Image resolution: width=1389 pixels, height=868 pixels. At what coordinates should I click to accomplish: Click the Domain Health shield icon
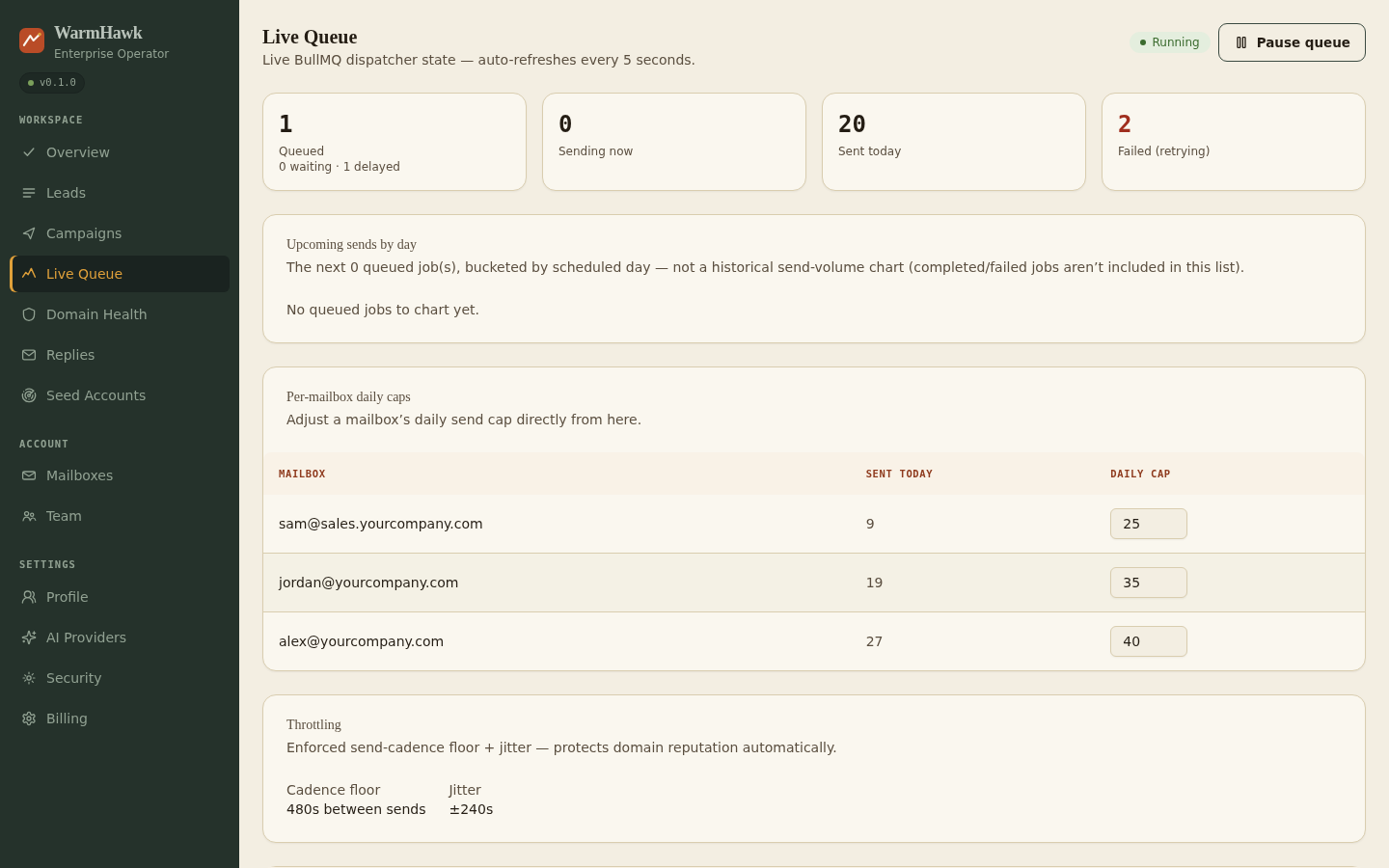[29, 314]
